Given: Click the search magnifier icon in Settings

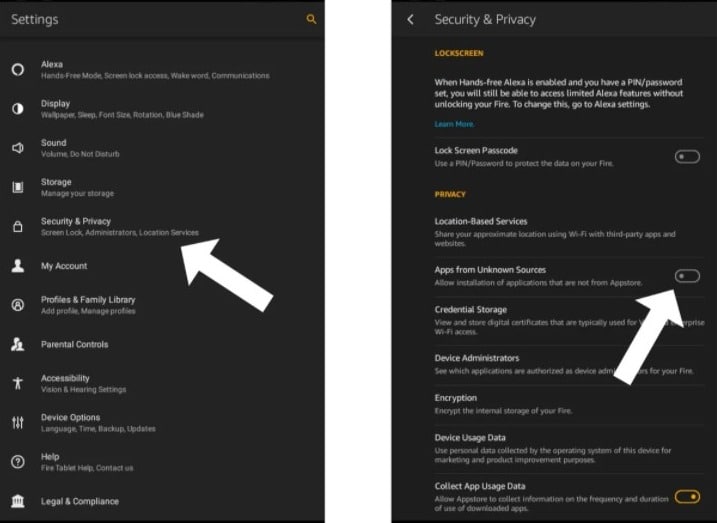Looking at the screenshot, I should 311,19.
